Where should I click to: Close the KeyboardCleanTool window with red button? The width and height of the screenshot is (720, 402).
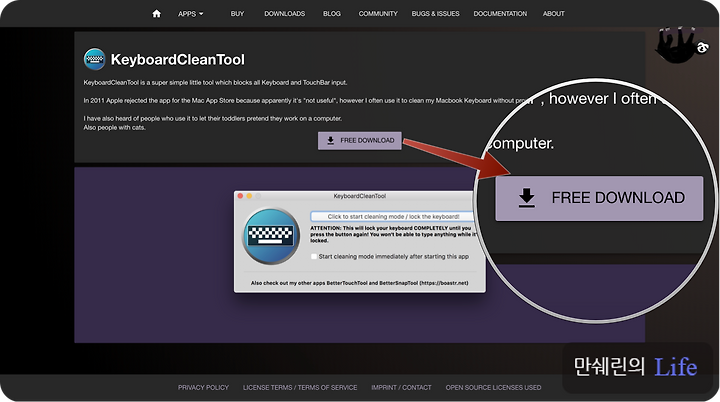[x=240, y=196]
